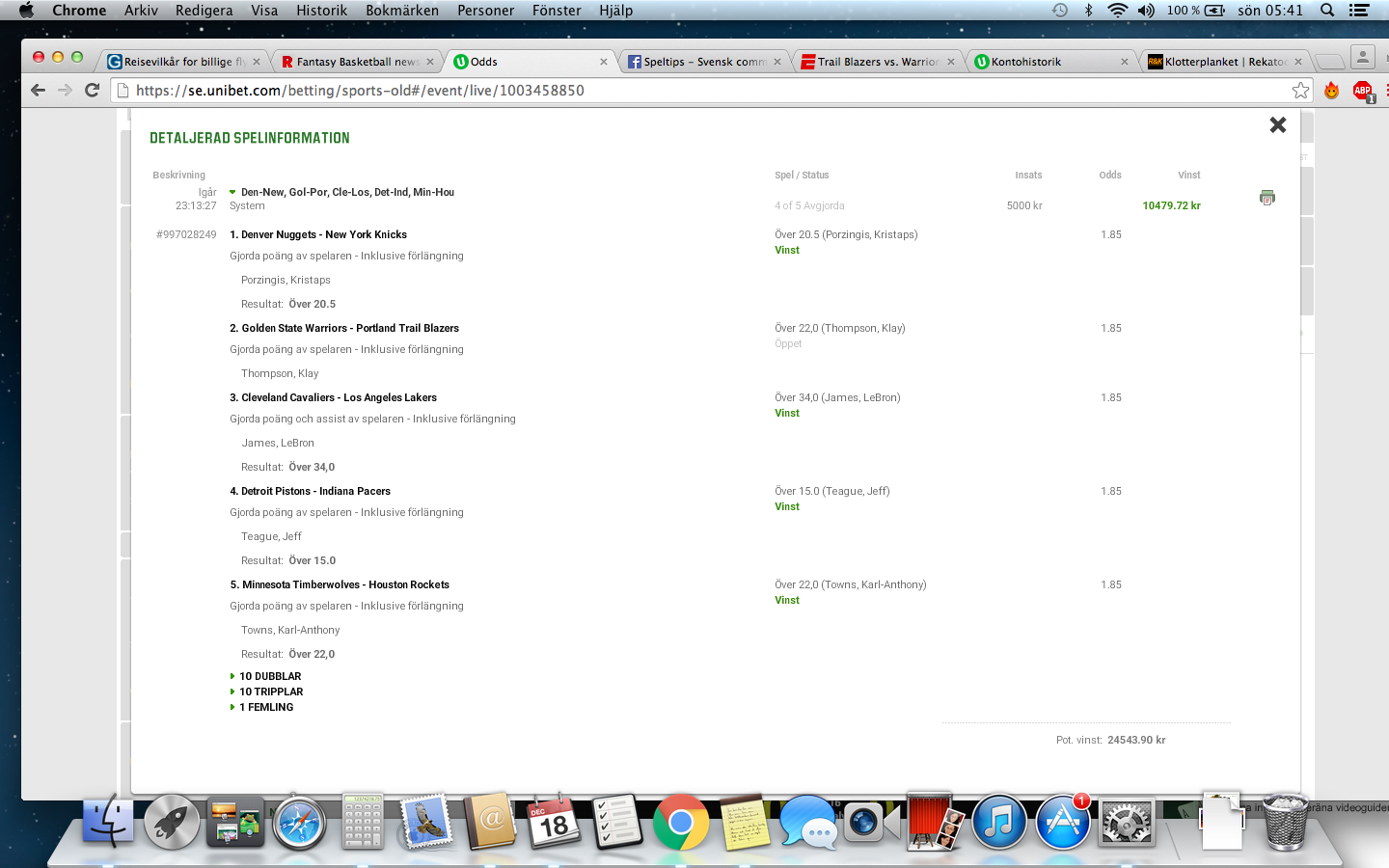Viewport: 1389px width, 868px height.
Task: Open the Wi-Fi status menu
Action: (x=1117, y=11)
